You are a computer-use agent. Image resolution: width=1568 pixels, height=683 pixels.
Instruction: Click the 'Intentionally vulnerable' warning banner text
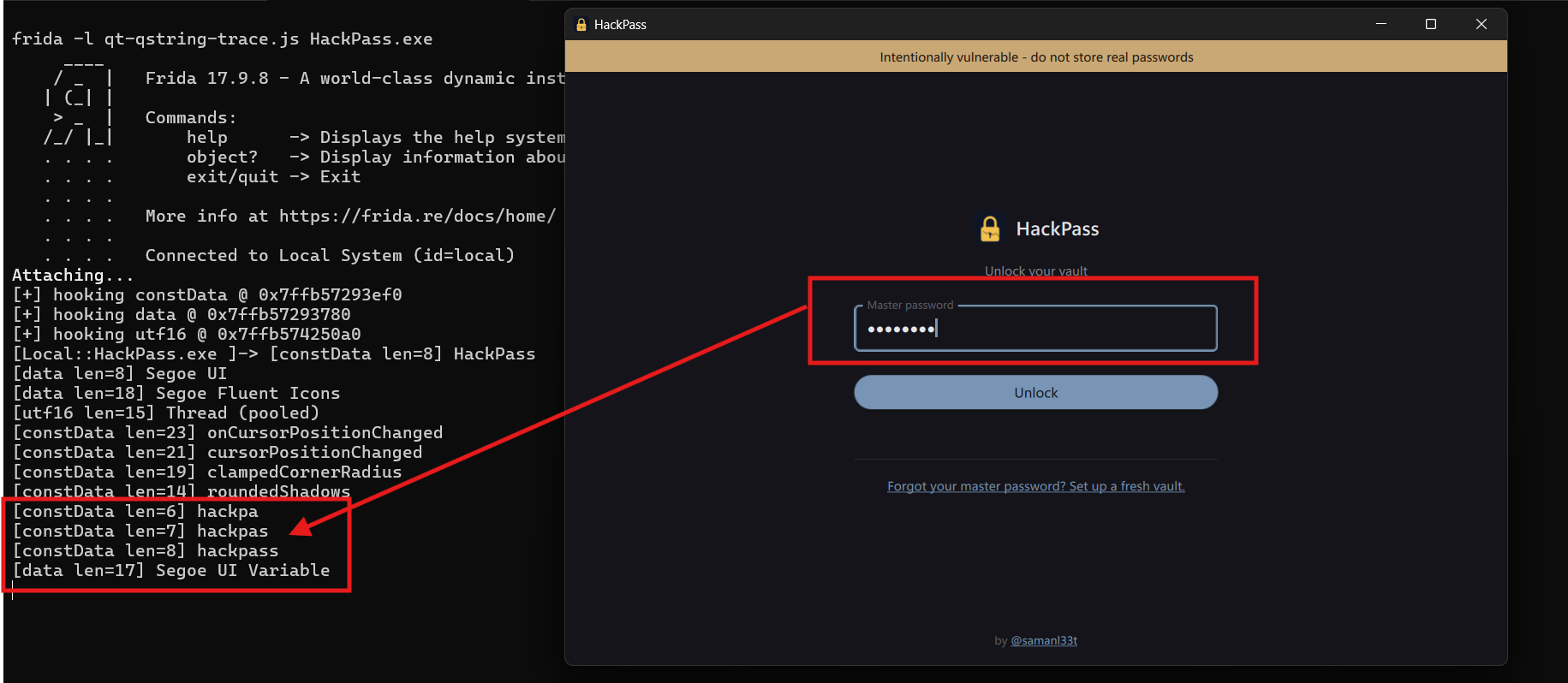click(x=1036, y=57)
